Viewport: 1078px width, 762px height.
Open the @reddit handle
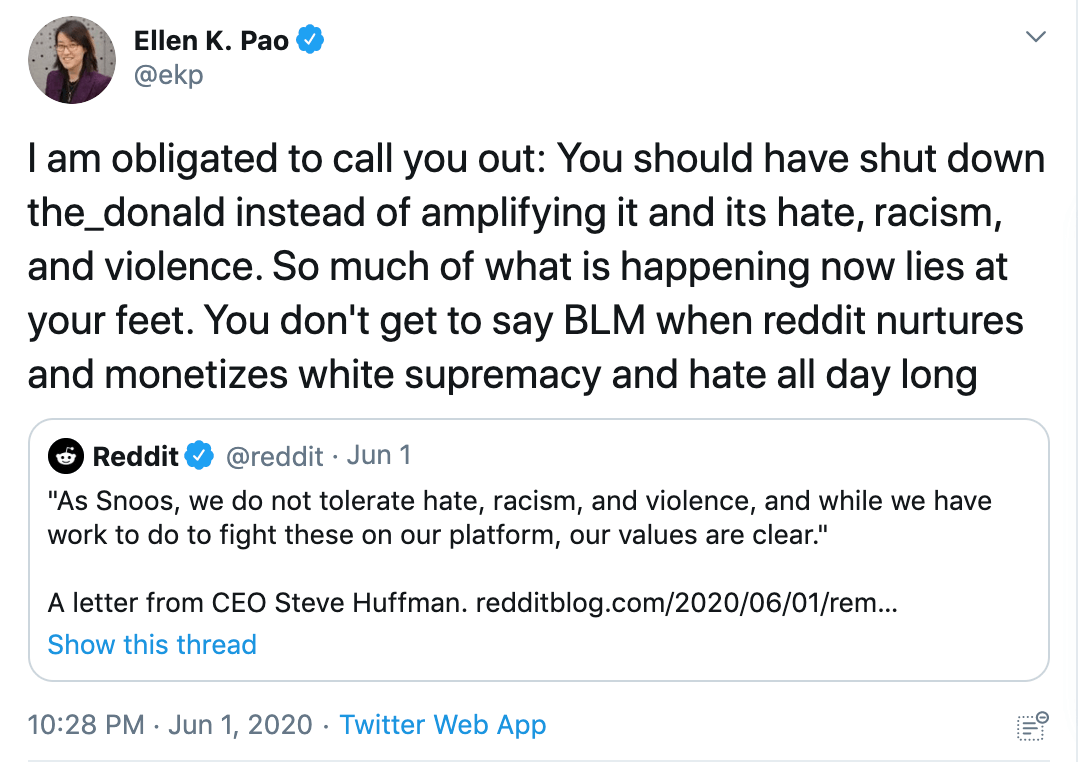[x=274, y=456]
